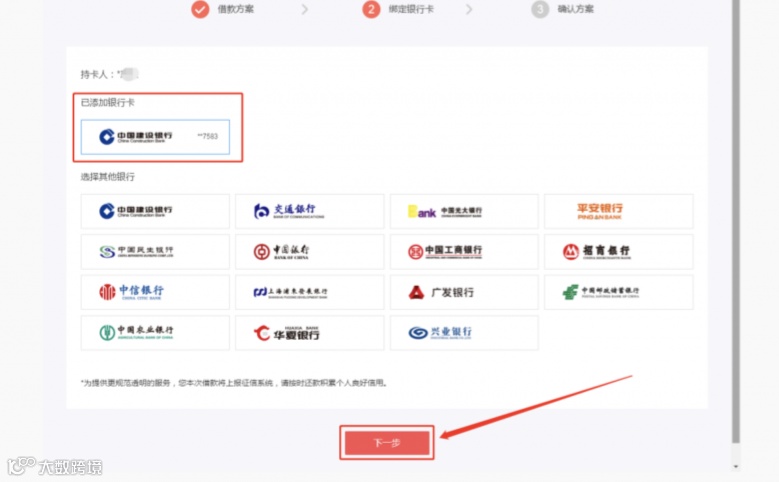Choose Postal Savings Bank of China

[619, 292]
